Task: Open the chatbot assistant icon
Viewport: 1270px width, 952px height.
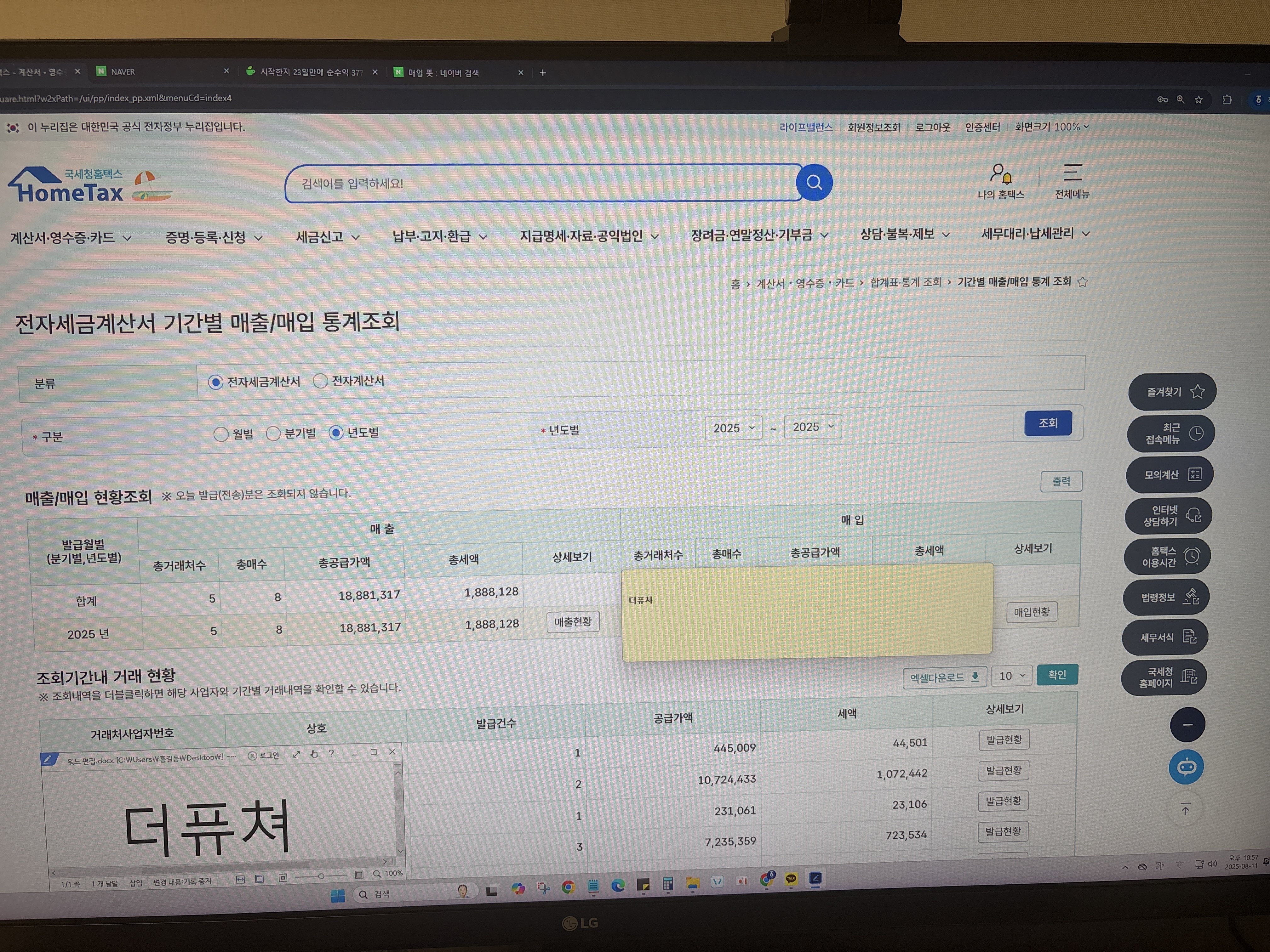Action: (x=1186, y=767)
